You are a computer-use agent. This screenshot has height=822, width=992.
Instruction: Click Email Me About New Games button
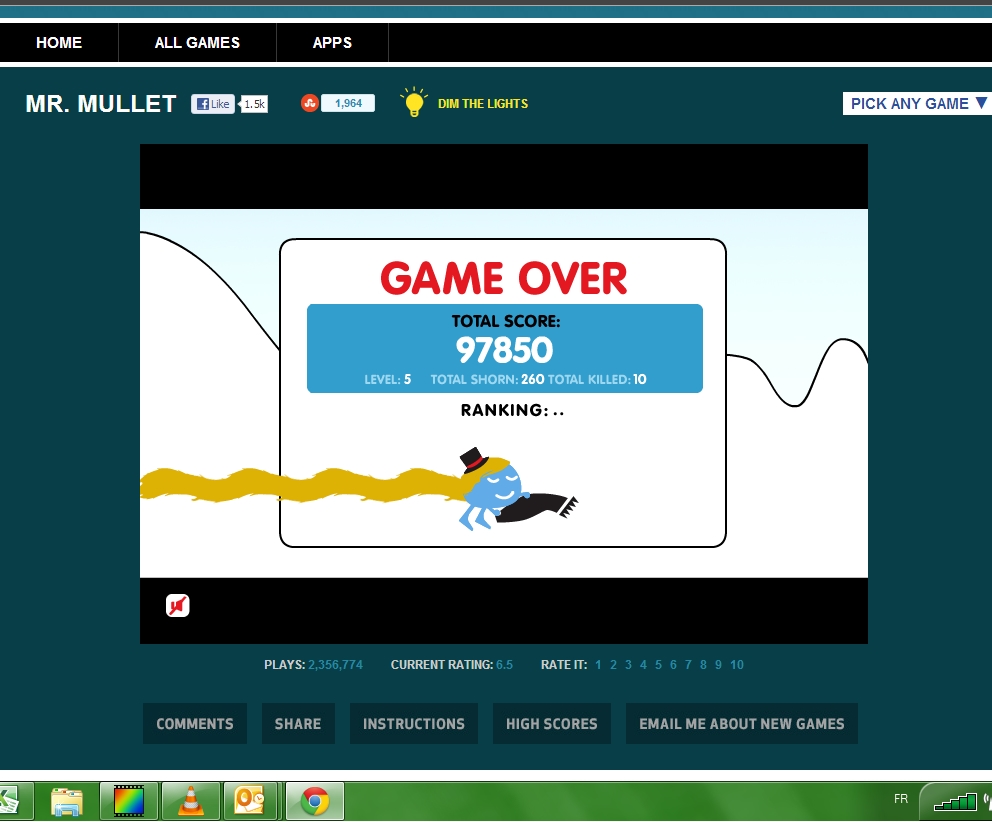[x=741, y=724]
